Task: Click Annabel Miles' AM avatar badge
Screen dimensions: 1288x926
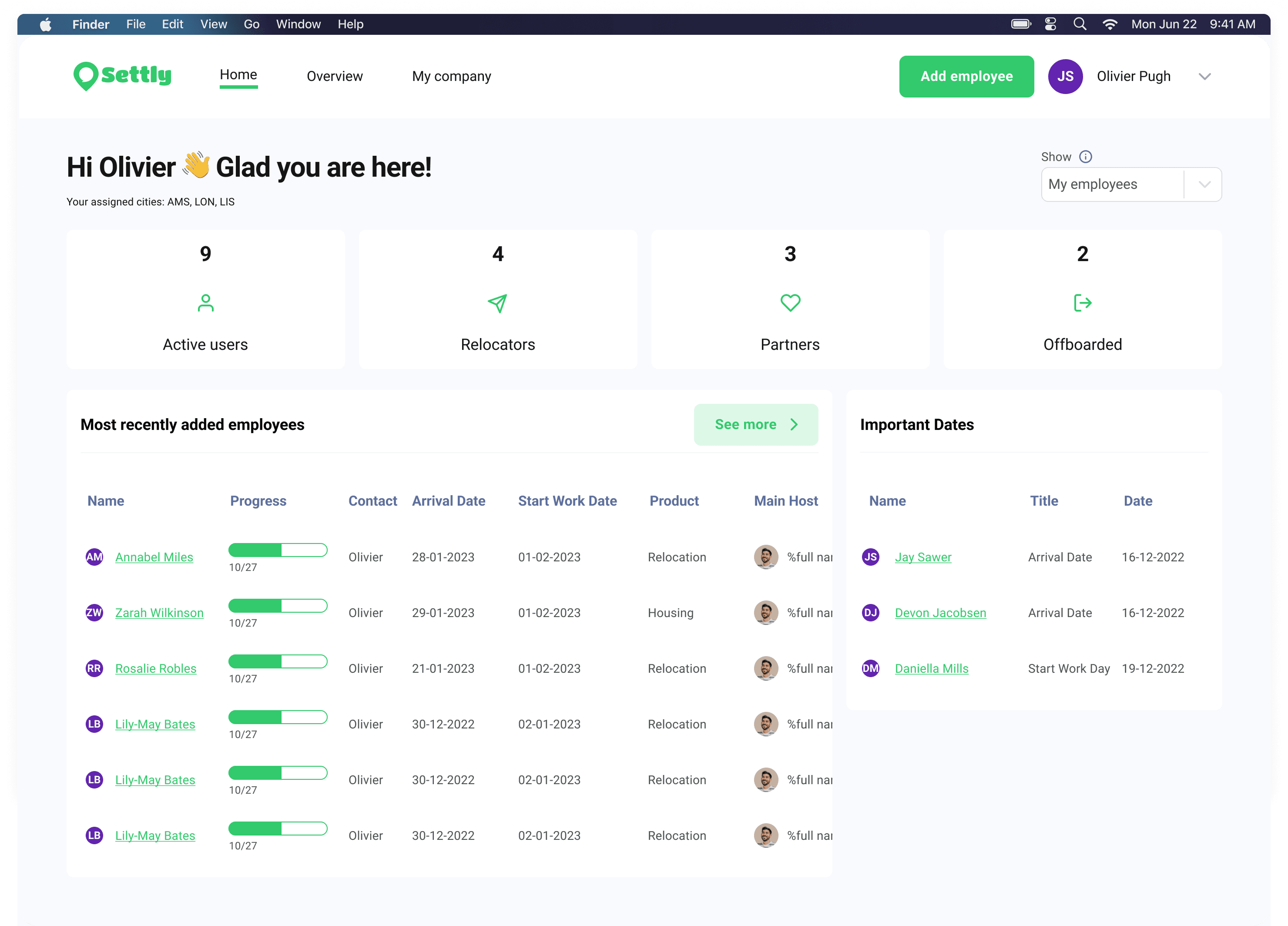Action: click(x=94, y=557)
